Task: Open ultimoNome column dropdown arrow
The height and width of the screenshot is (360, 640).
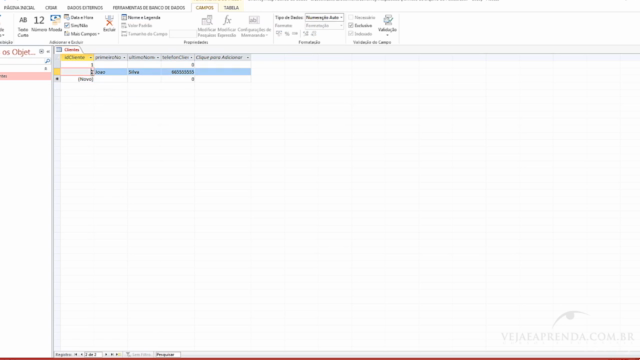Action: pos(158,58)
